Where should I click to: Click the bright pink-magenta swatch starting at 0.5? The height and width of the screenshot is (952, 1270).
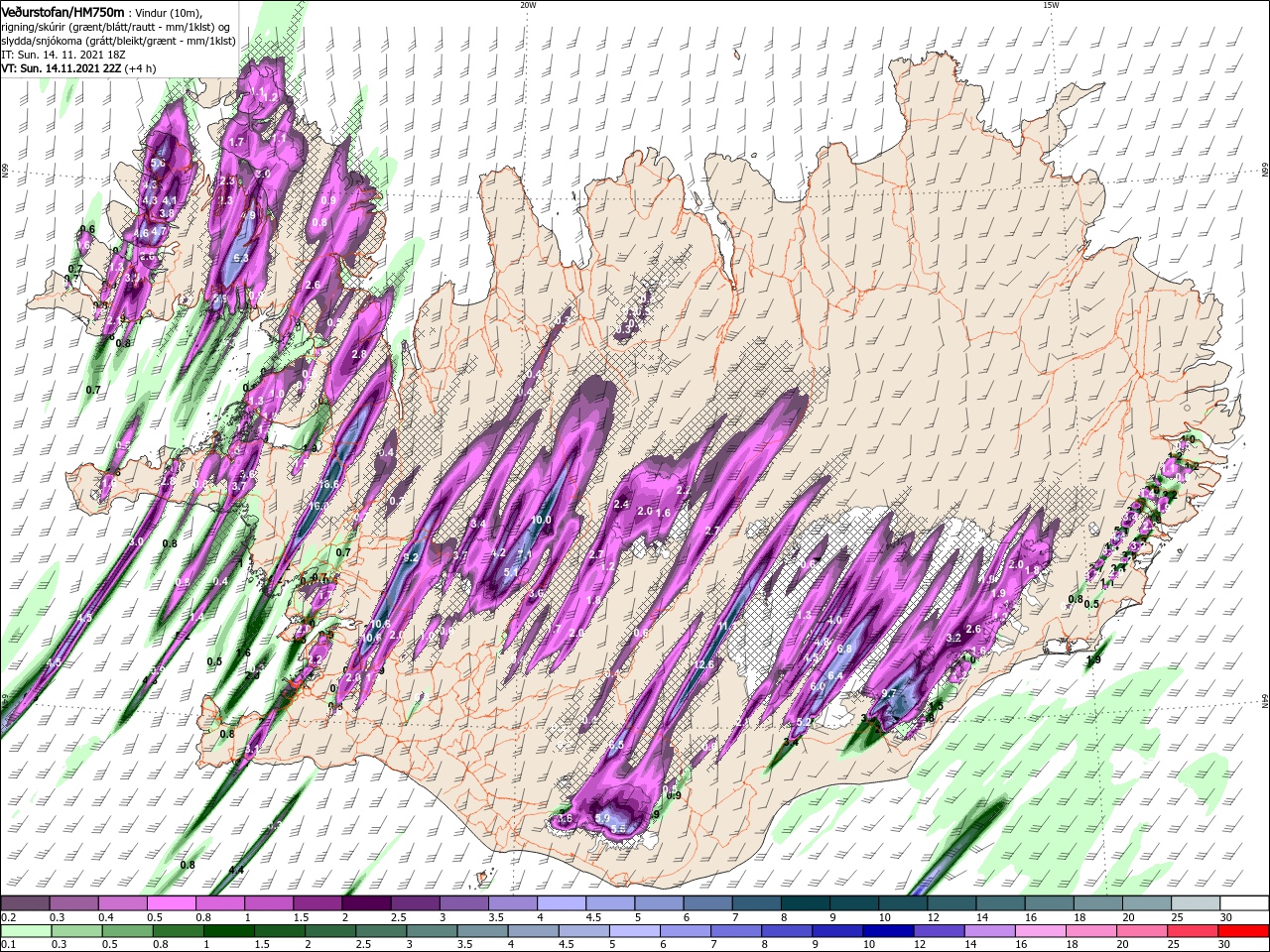tap(171, 903)
